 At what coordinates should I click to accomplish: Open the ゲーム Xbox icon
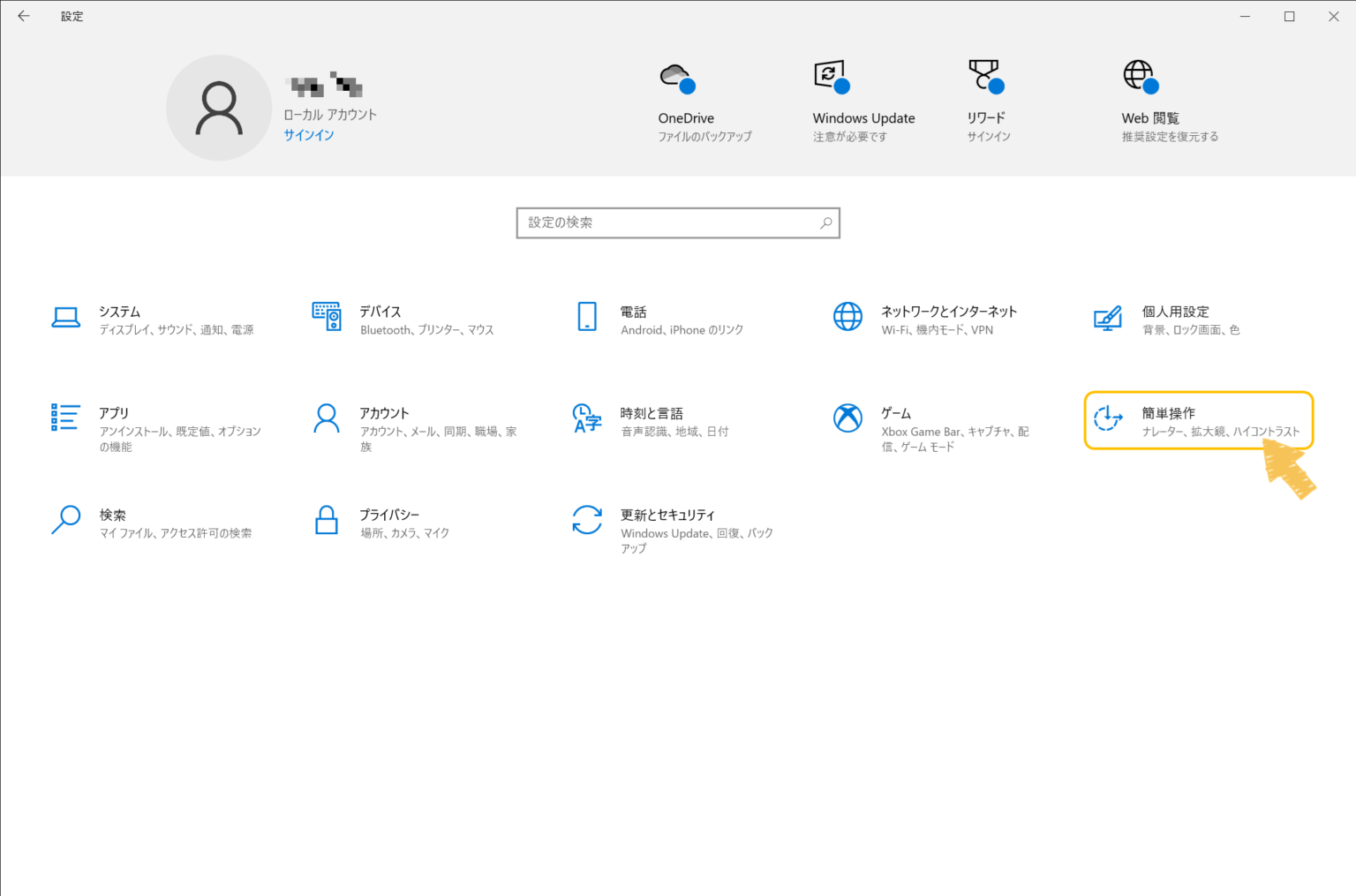847,418
